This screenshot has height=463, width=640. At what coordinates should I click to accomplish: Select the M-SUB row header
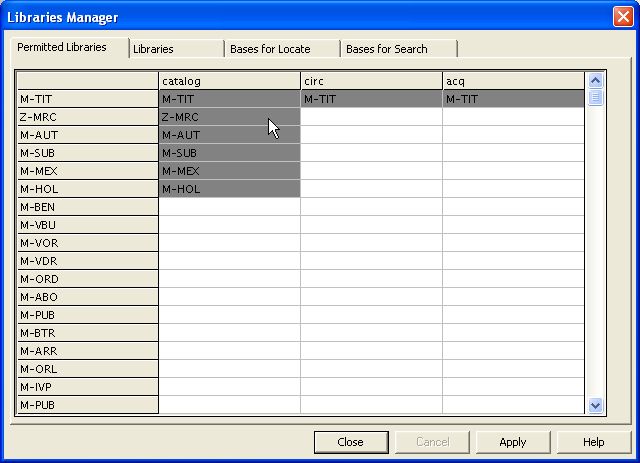tap(88, 153)
